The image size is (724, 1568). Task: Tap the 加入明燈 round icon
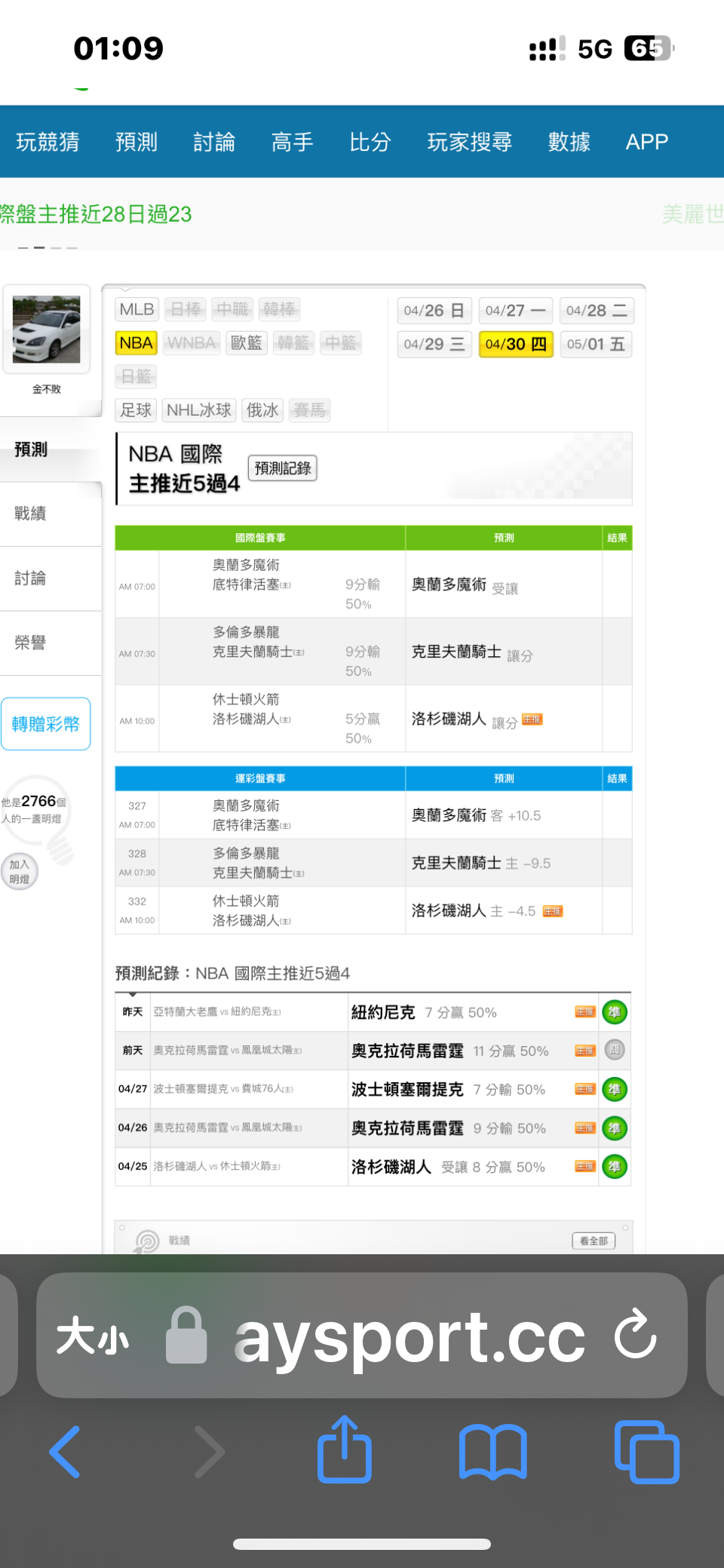click(20, 872)
